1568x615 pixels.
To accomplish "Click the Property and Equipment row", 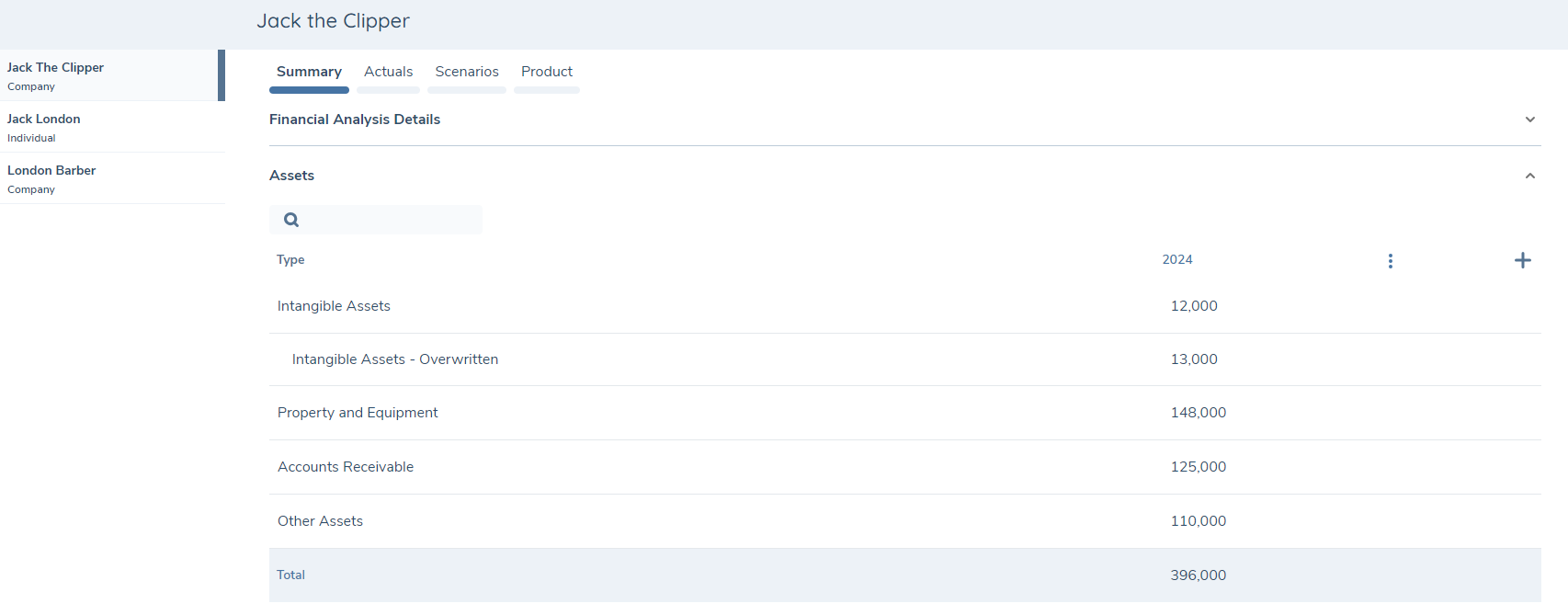I will (358, 413).
